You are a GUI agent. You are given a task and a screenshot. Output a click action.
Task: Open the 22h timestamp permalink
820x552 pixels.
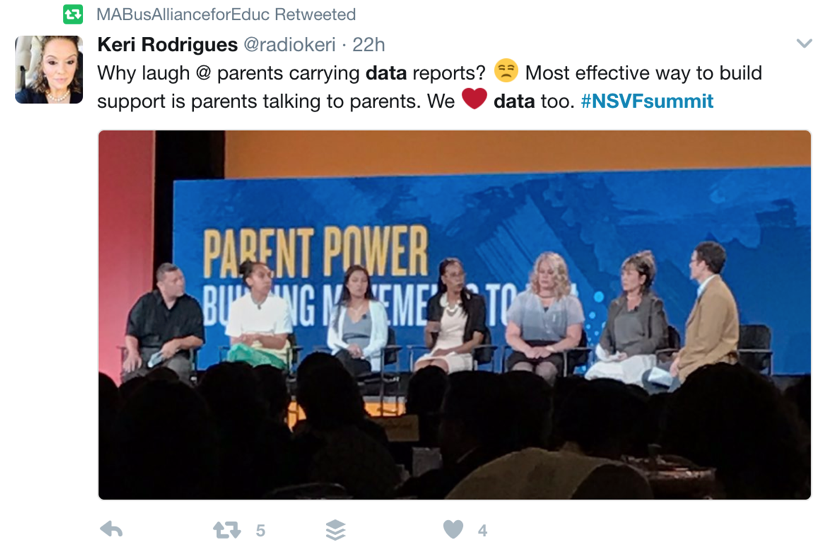[x=369, y=44]
